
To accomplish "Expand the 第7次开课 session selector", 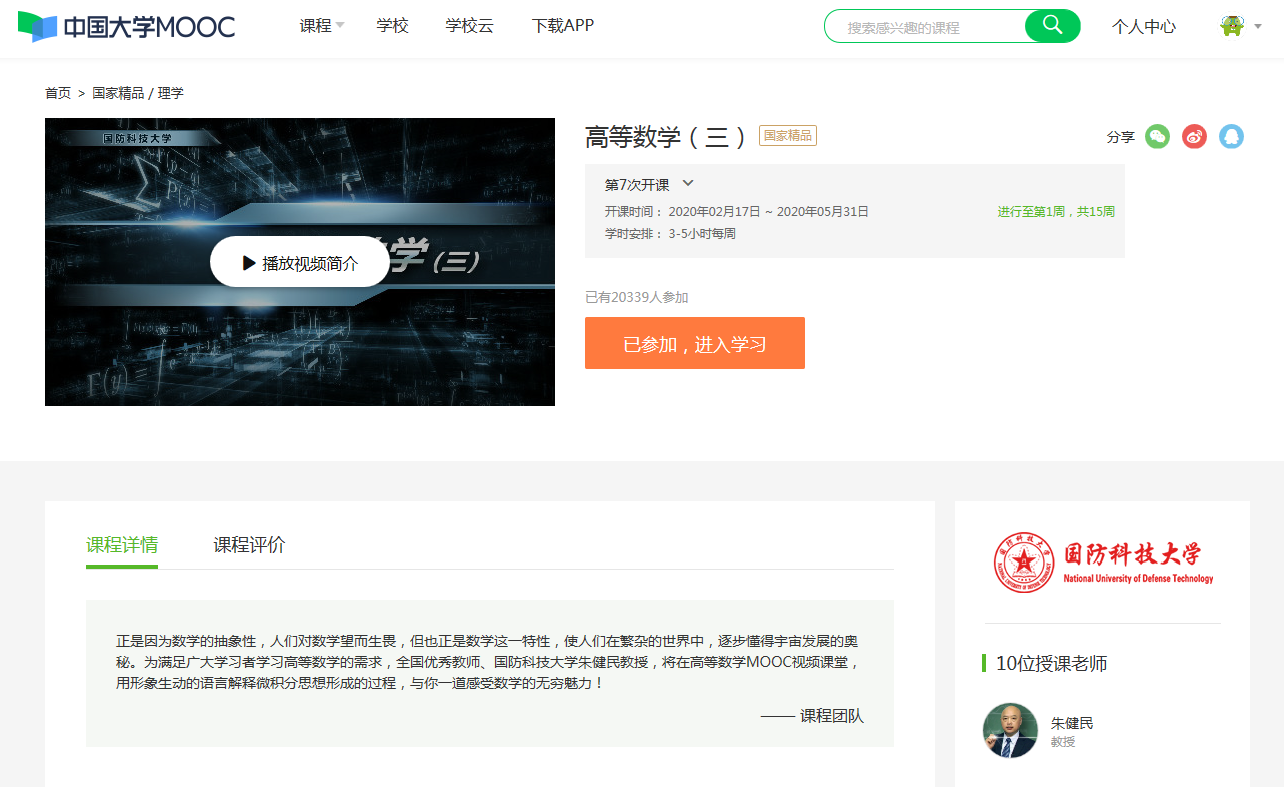I will pos(649,184).
